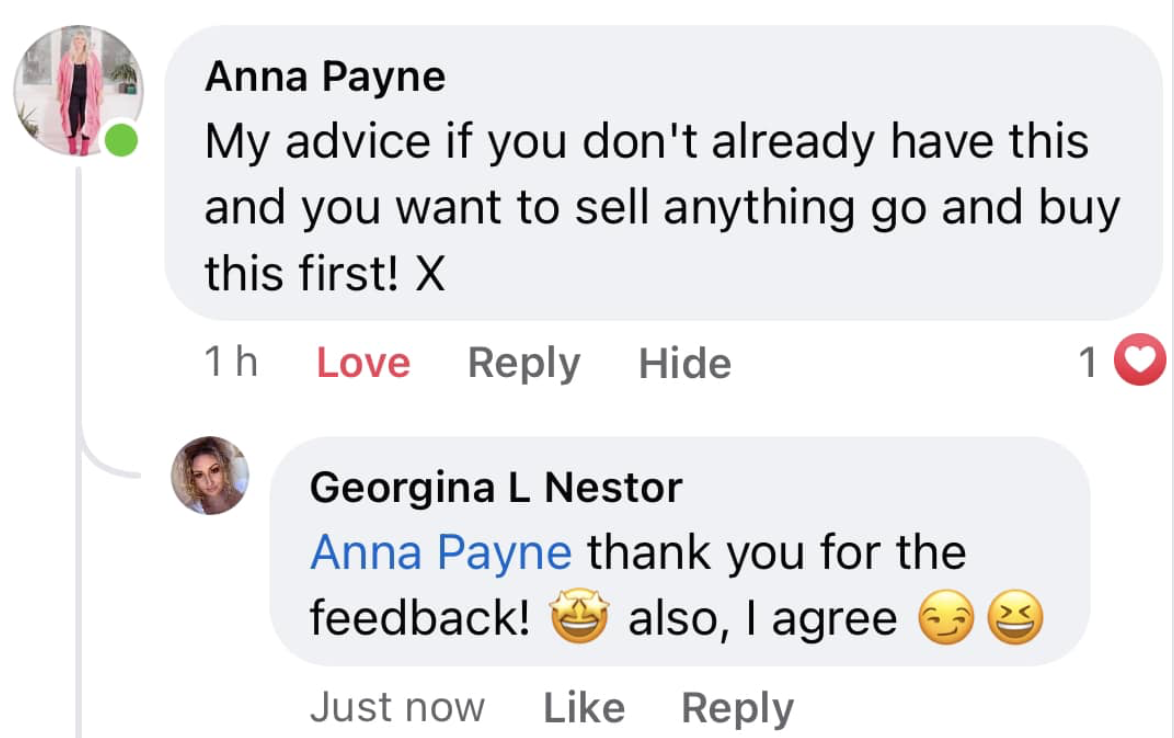Open Georgina L Nestor's profile photo
This screenshot has width=1174, height=738.
[210, 476]
